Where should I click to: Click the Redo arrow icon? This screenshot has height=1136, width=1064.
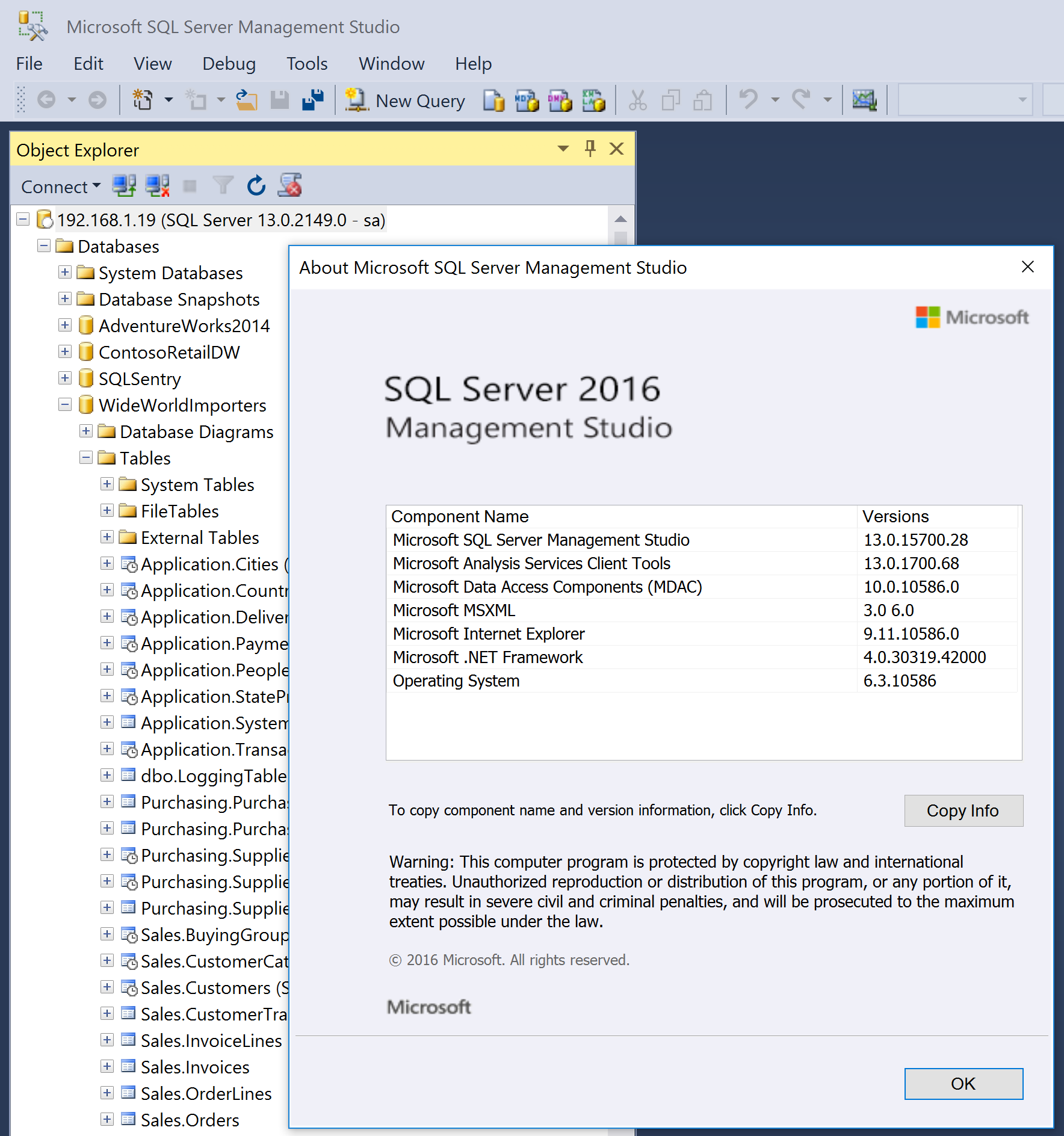coord(801,99)
